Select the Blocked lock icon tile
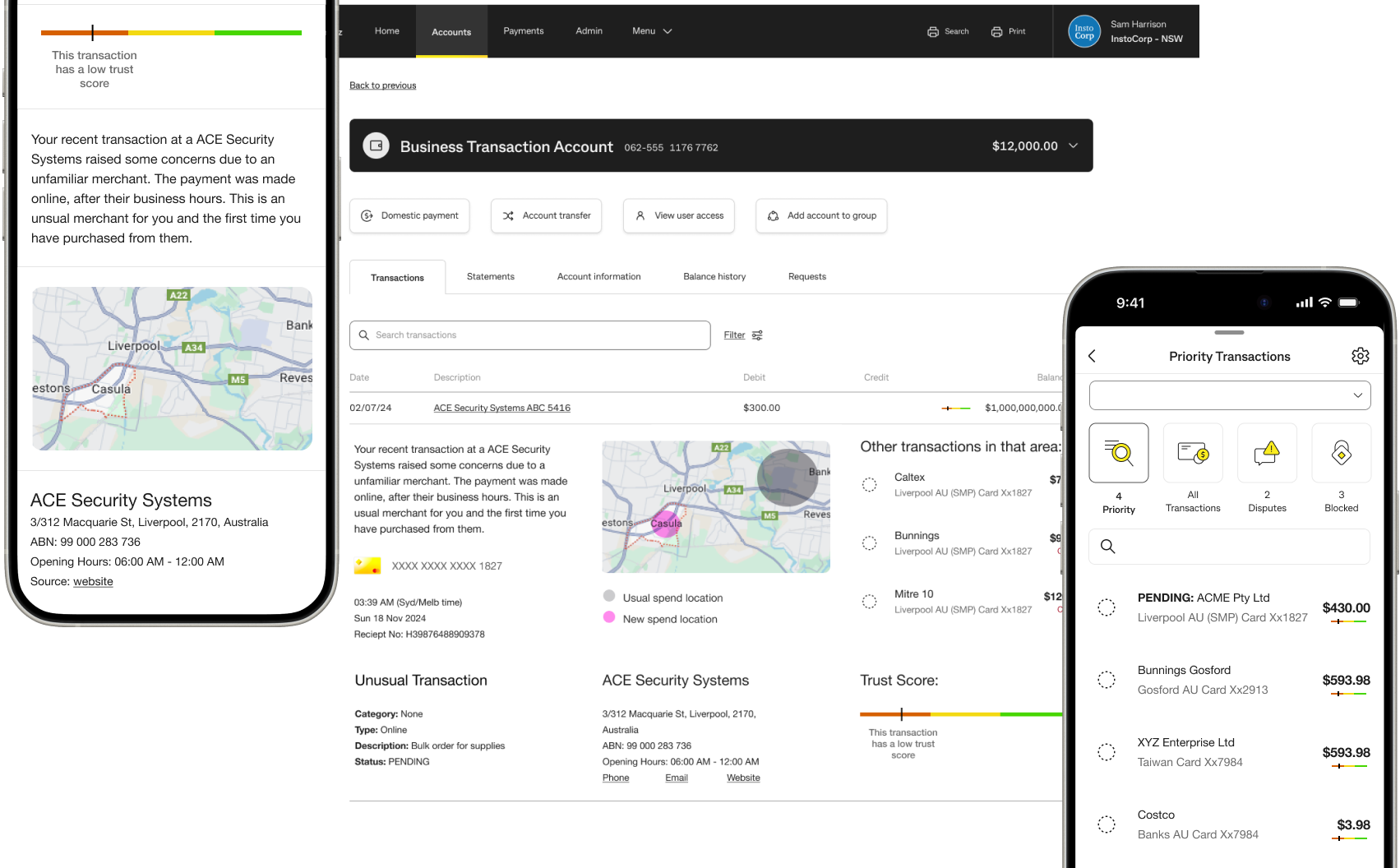 pos(1342,453)
